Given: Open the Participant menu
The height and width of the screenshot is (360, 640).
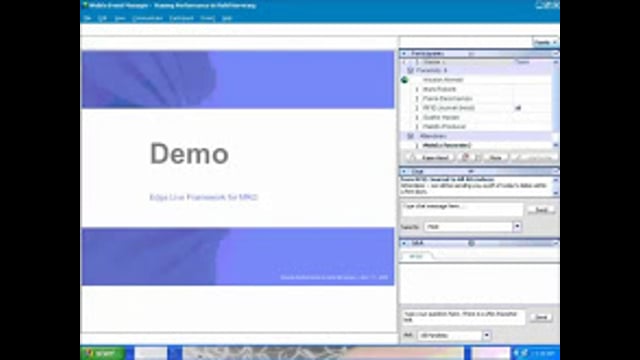Looking at the screenshot, I should click(x=182, y=18).
